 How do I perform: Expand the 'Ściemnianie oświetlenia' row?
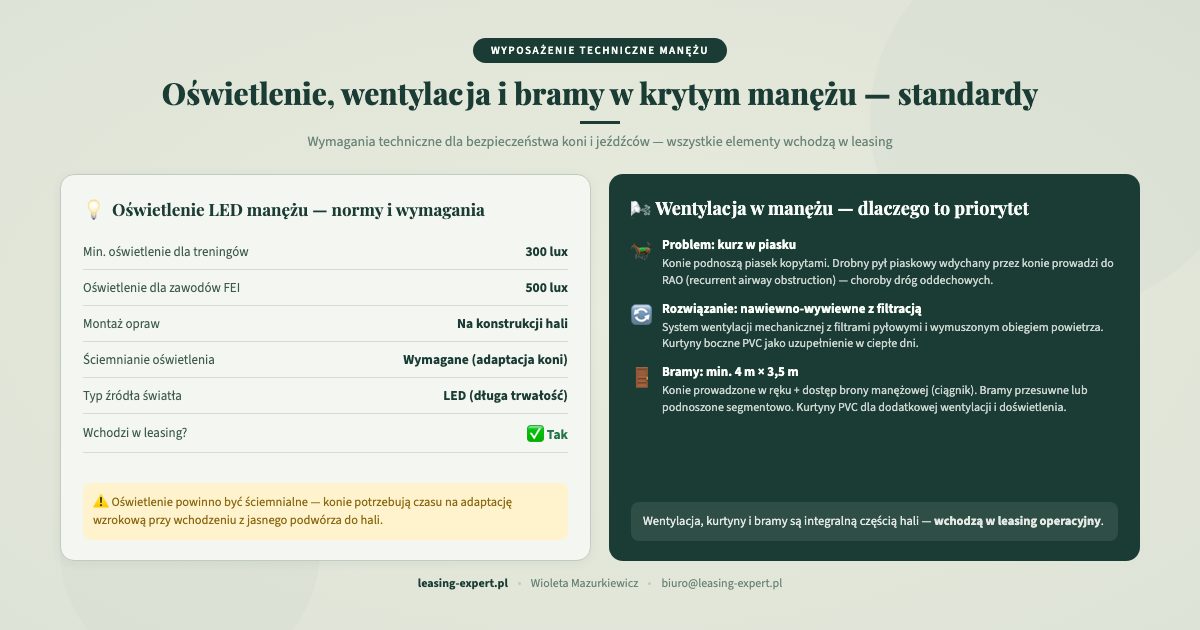click(x=325, y=359)
